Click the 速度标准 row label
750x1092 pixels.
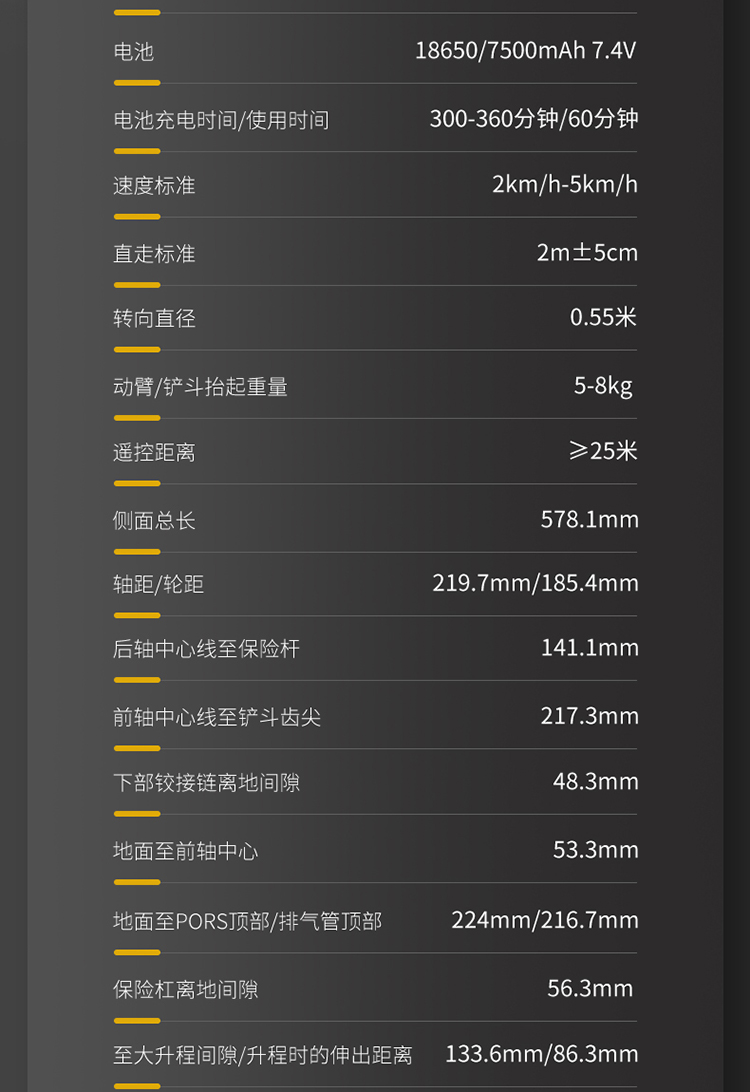tap(154, 186)
